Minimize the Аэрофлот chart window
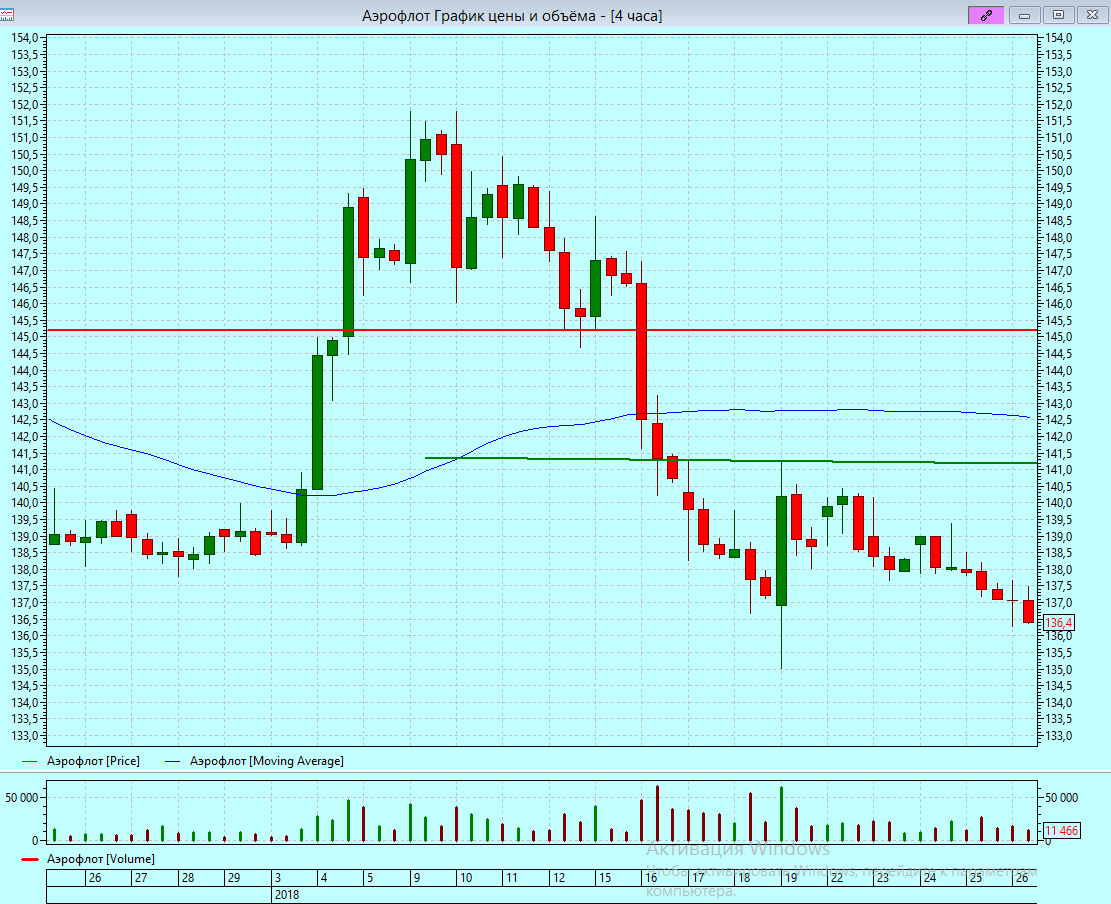Screen dimensions: 1111x904 (x=1025, y=15)
